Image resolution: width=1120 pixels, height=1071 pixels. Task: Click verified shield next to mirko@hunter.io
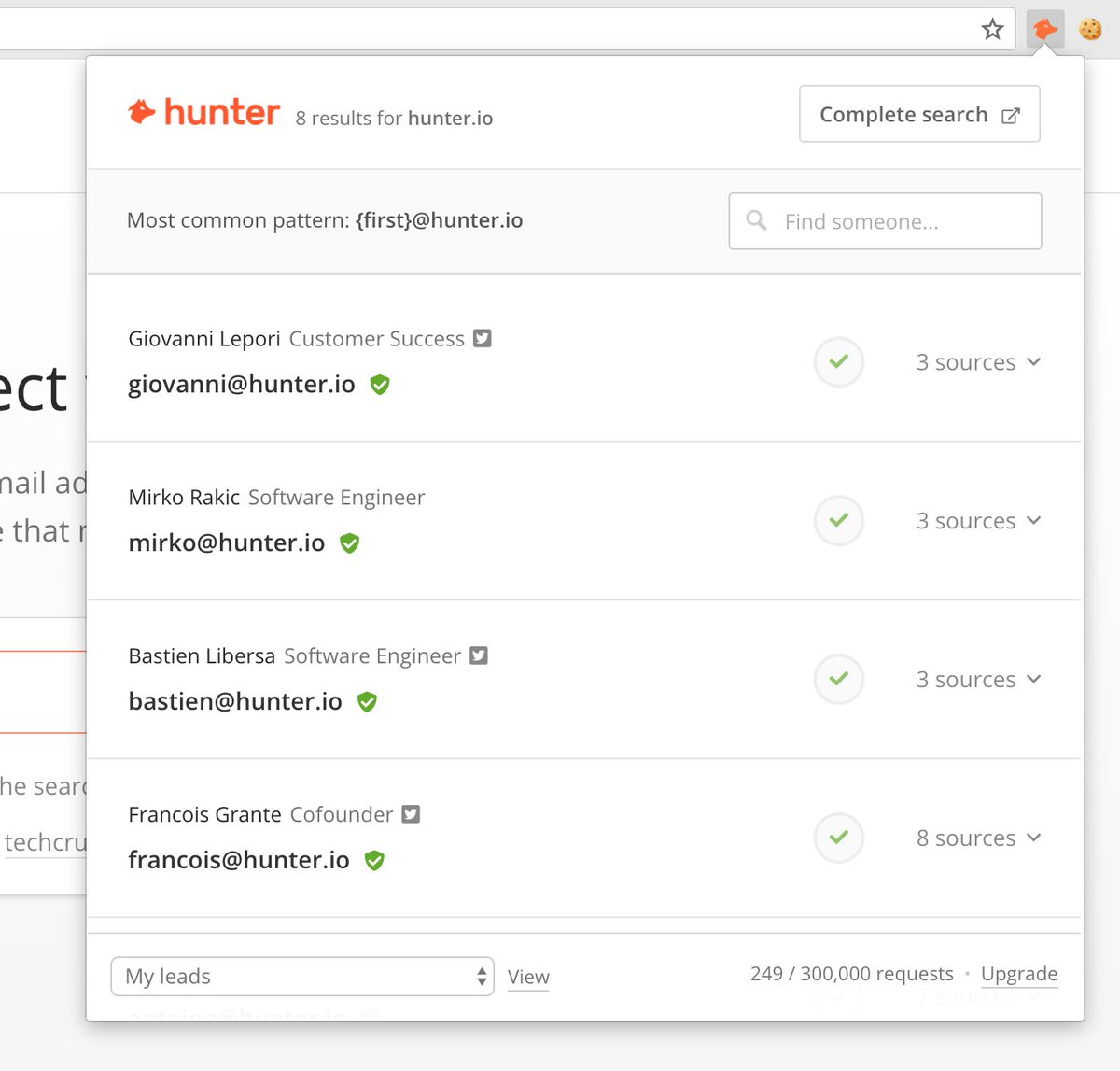click(349, 543)
